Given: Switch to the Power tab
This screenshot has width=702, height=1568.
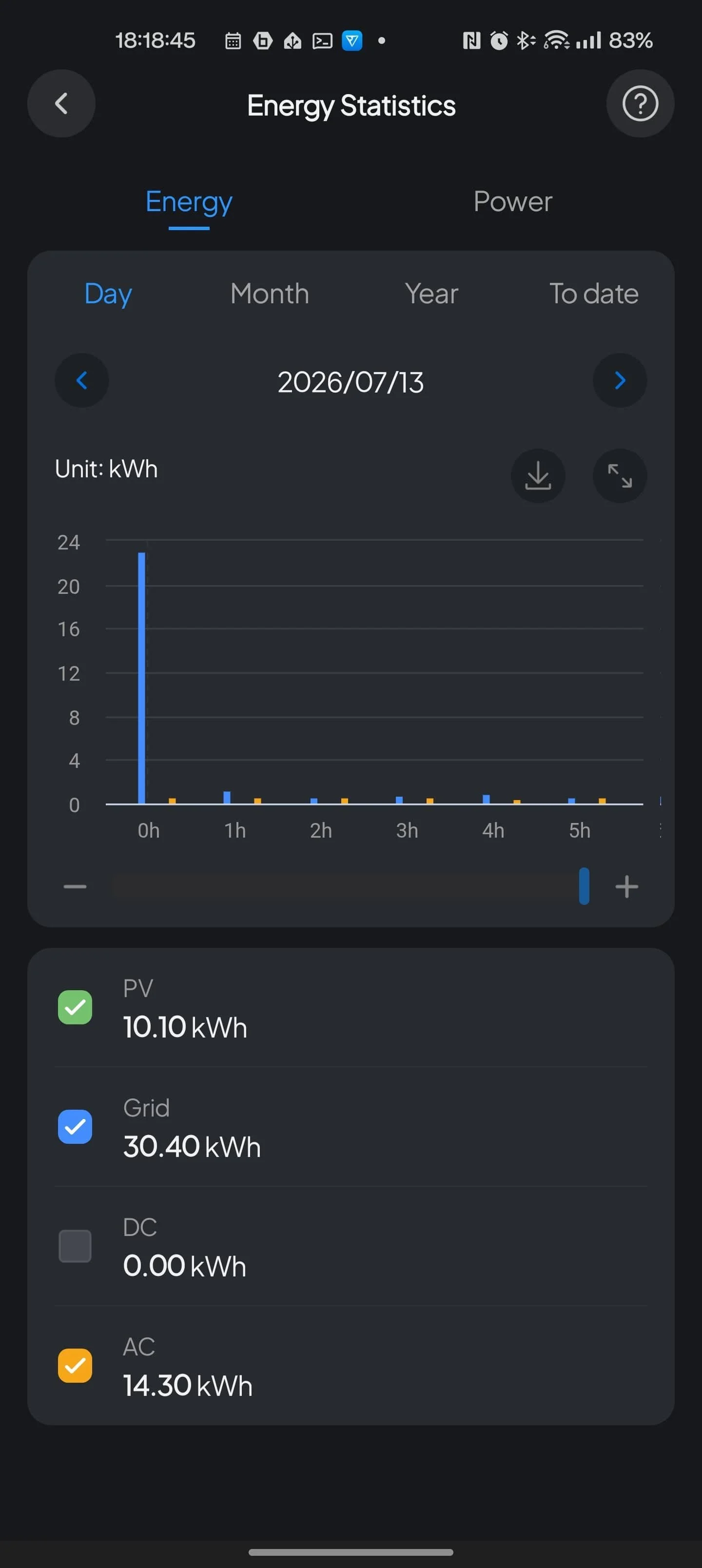Looking at the screenshot, I should coord(513,201).
